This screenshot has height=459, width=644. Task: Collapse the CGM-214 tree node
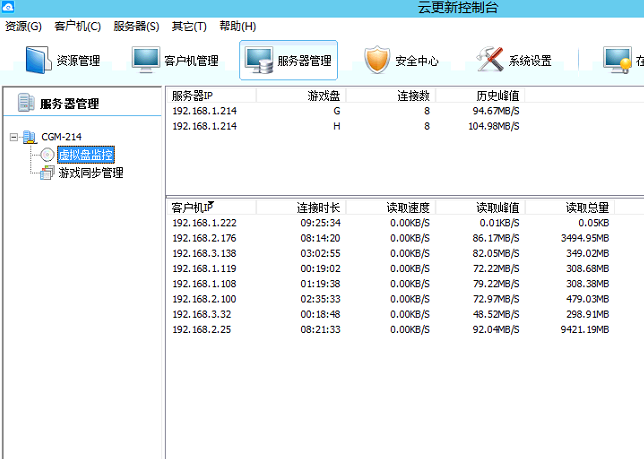click(14, 137)
